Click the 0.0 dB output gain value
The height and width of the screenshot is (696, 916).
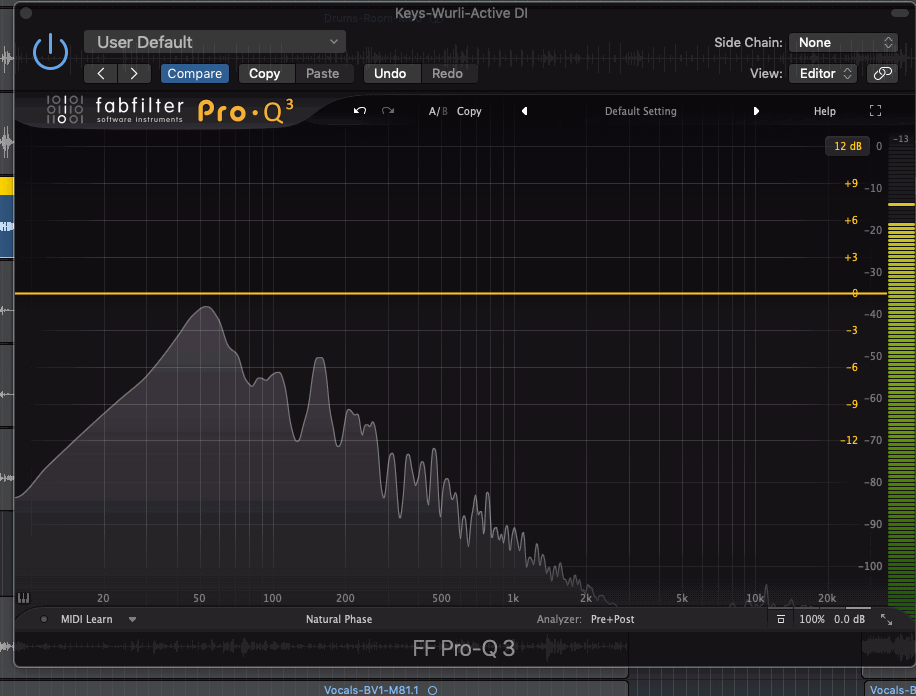click(849, 619)
